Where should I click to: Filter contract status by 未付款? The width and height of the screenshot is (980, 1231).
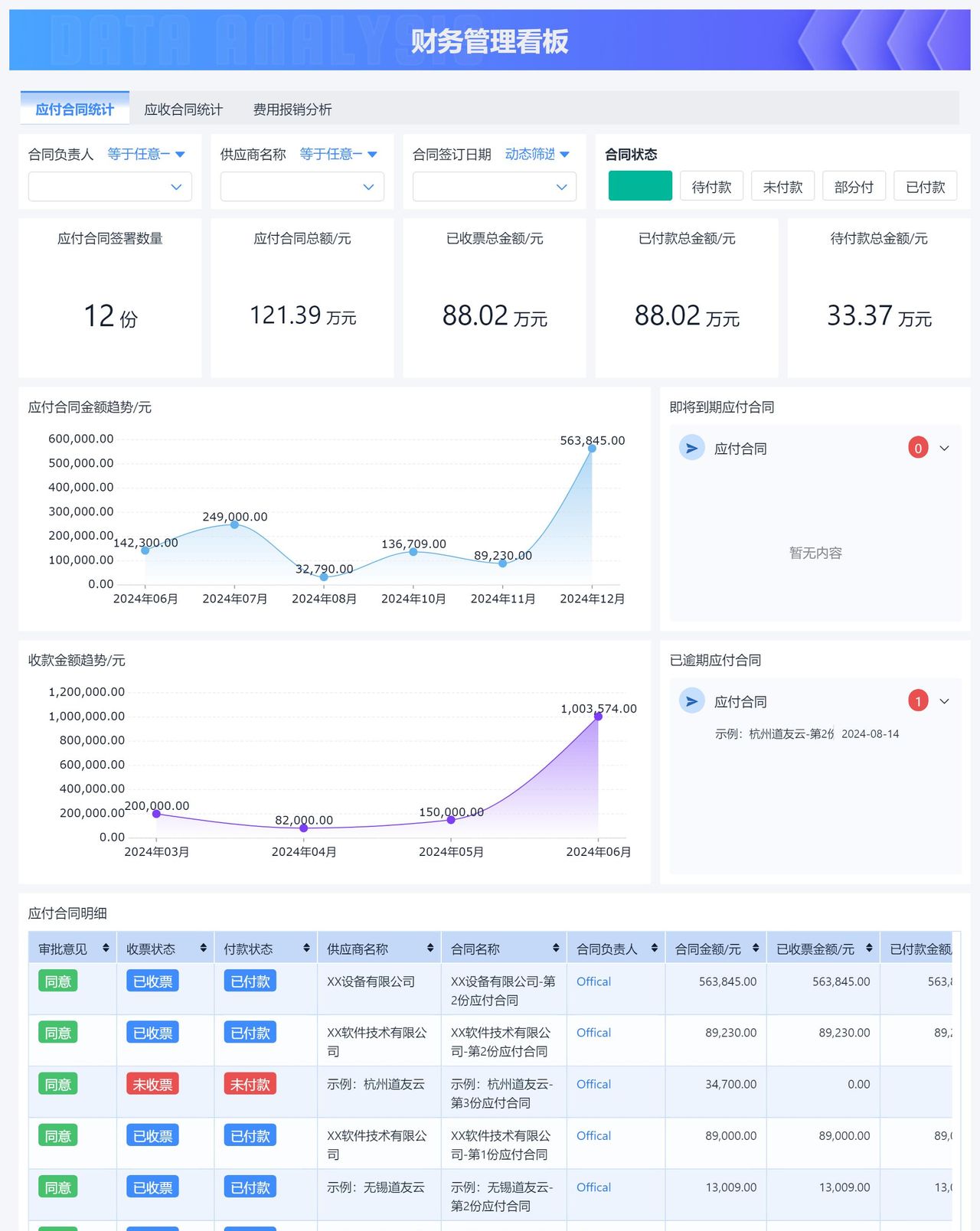782,186
